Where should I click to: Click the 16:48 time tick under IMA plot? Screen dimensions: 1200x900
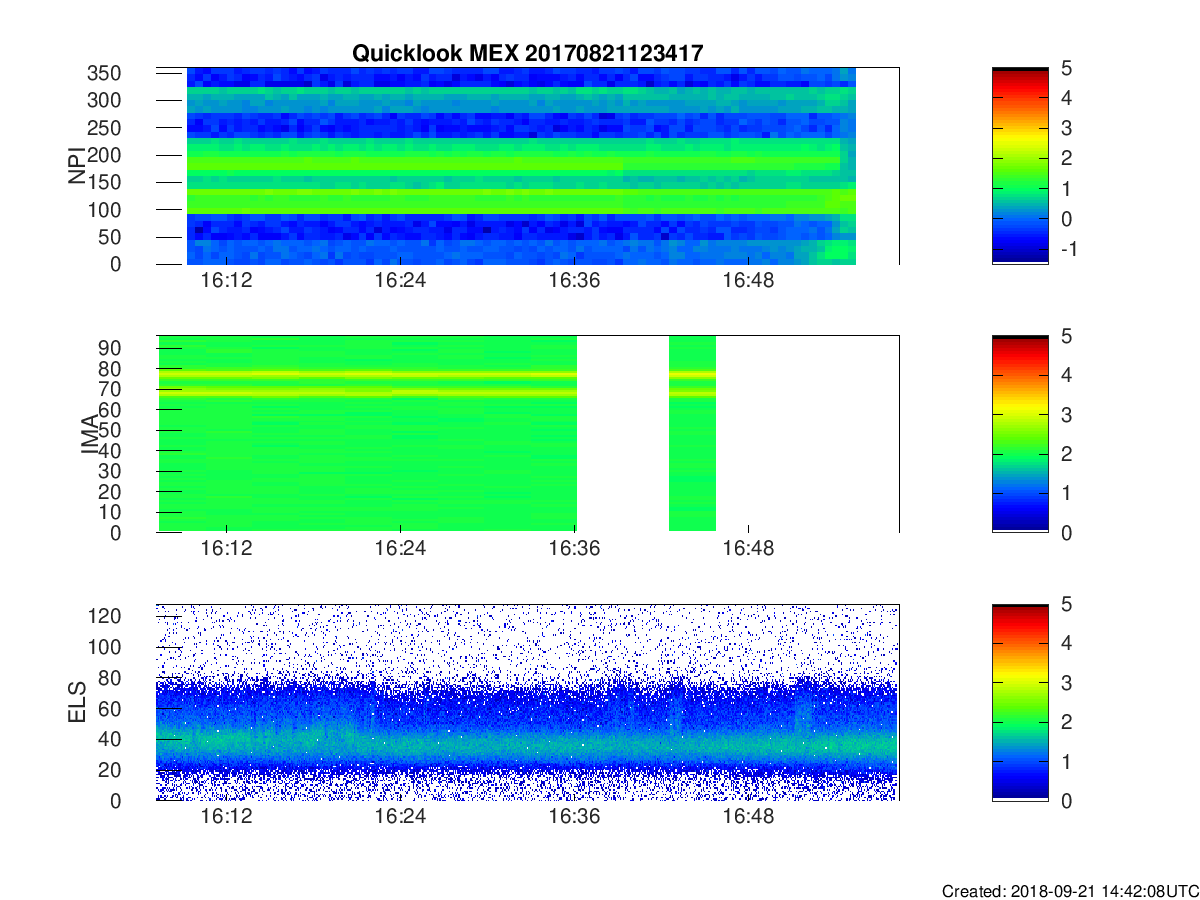coord(749,549)
